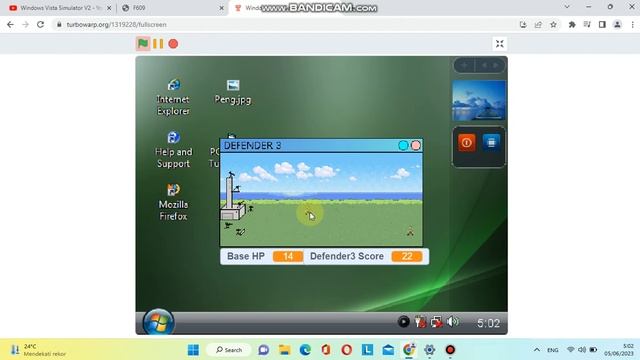The image size is (640, 360).
Task: Open the Chrome extensions puzzle icon
Action: point(572,24)
